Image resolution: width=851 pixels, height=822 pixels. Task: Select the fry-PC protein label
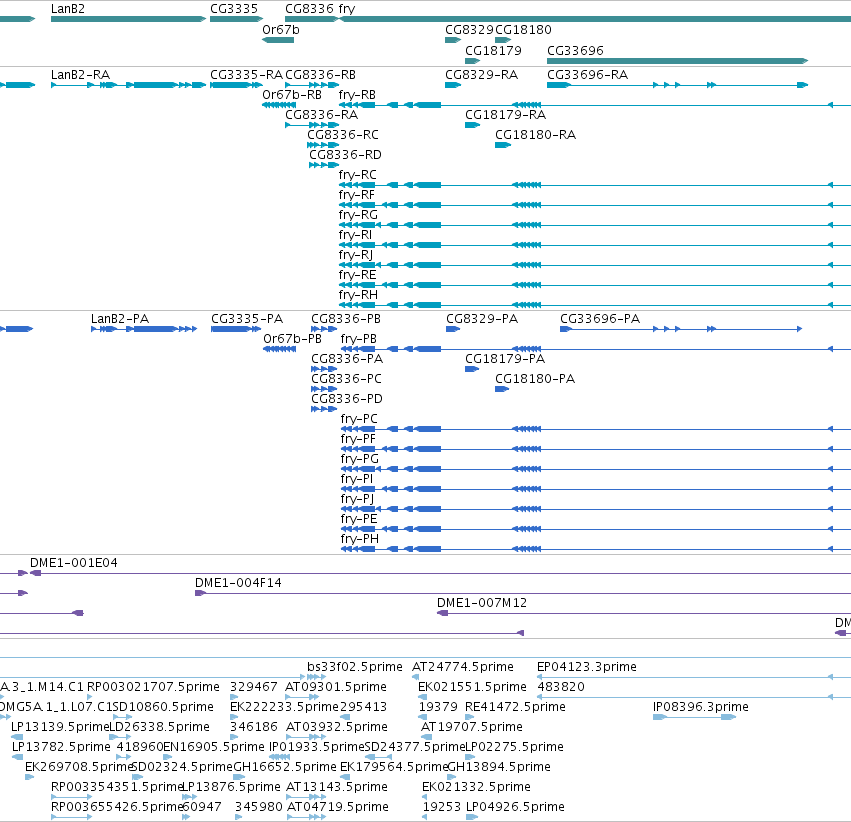click(359, 419)
